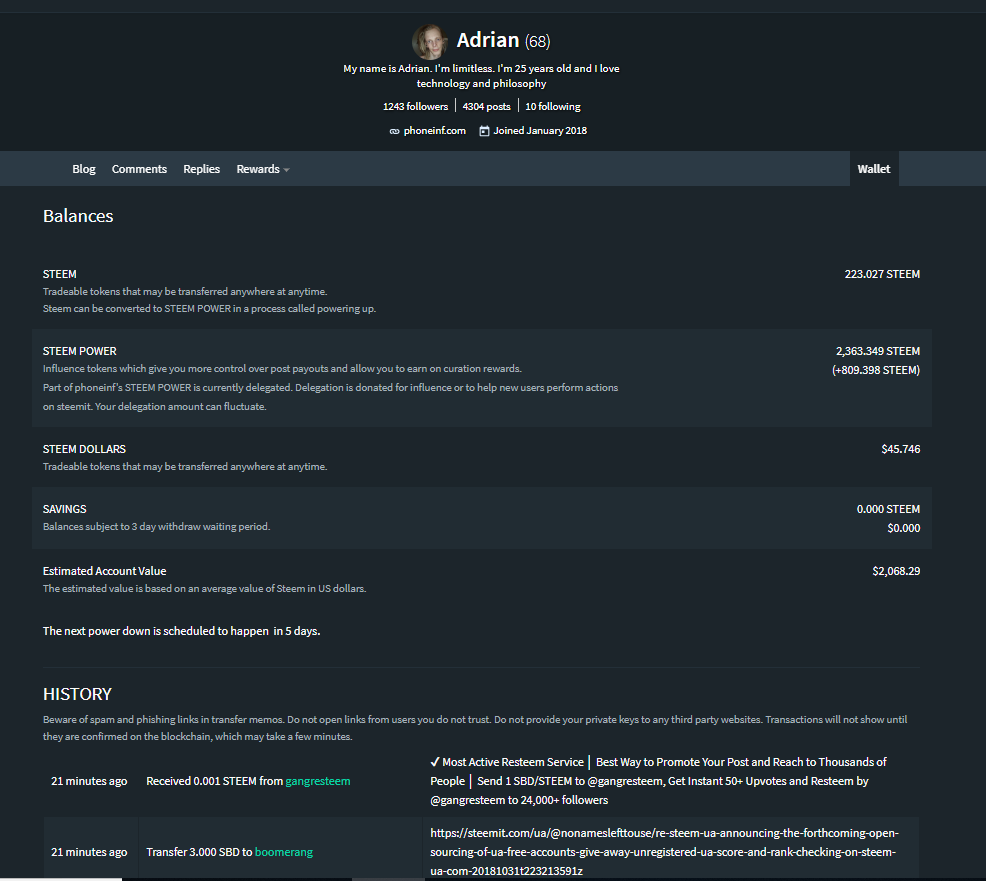Click the $45.746 Steem Dollars balance
Image resolution: width=986 pixels, height=881 pixels.
tap(900, 449)
